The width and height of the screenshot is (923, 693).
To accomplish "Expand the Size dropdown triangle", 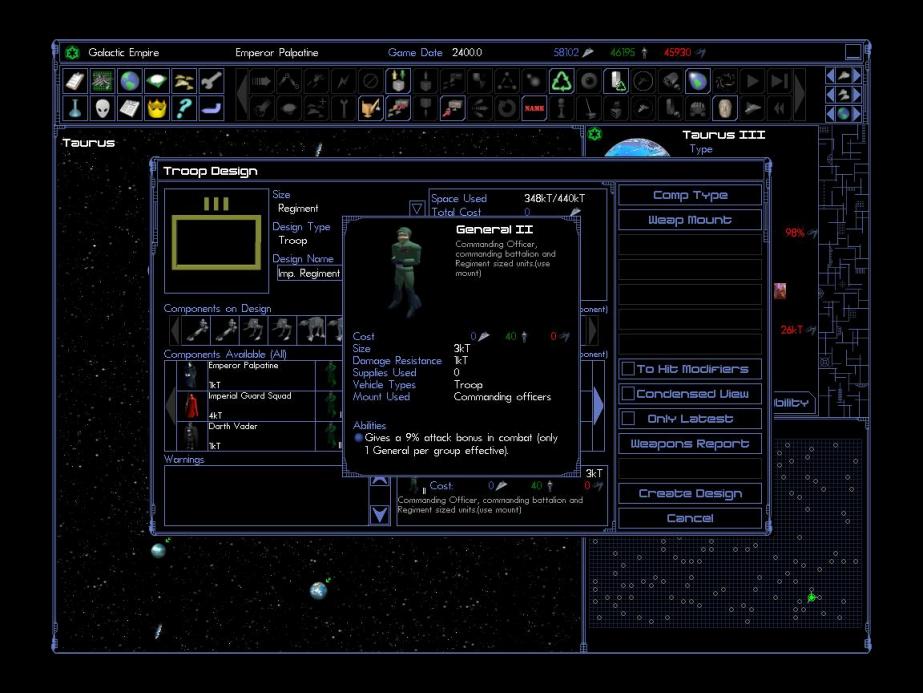I will [417, 209].
